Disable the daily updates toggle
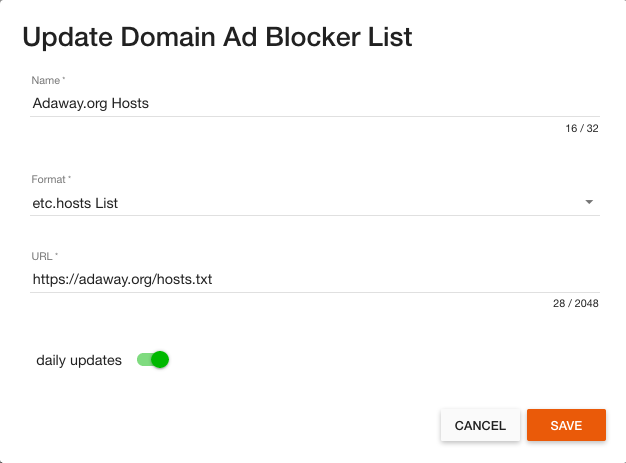 tap(153, 360)
